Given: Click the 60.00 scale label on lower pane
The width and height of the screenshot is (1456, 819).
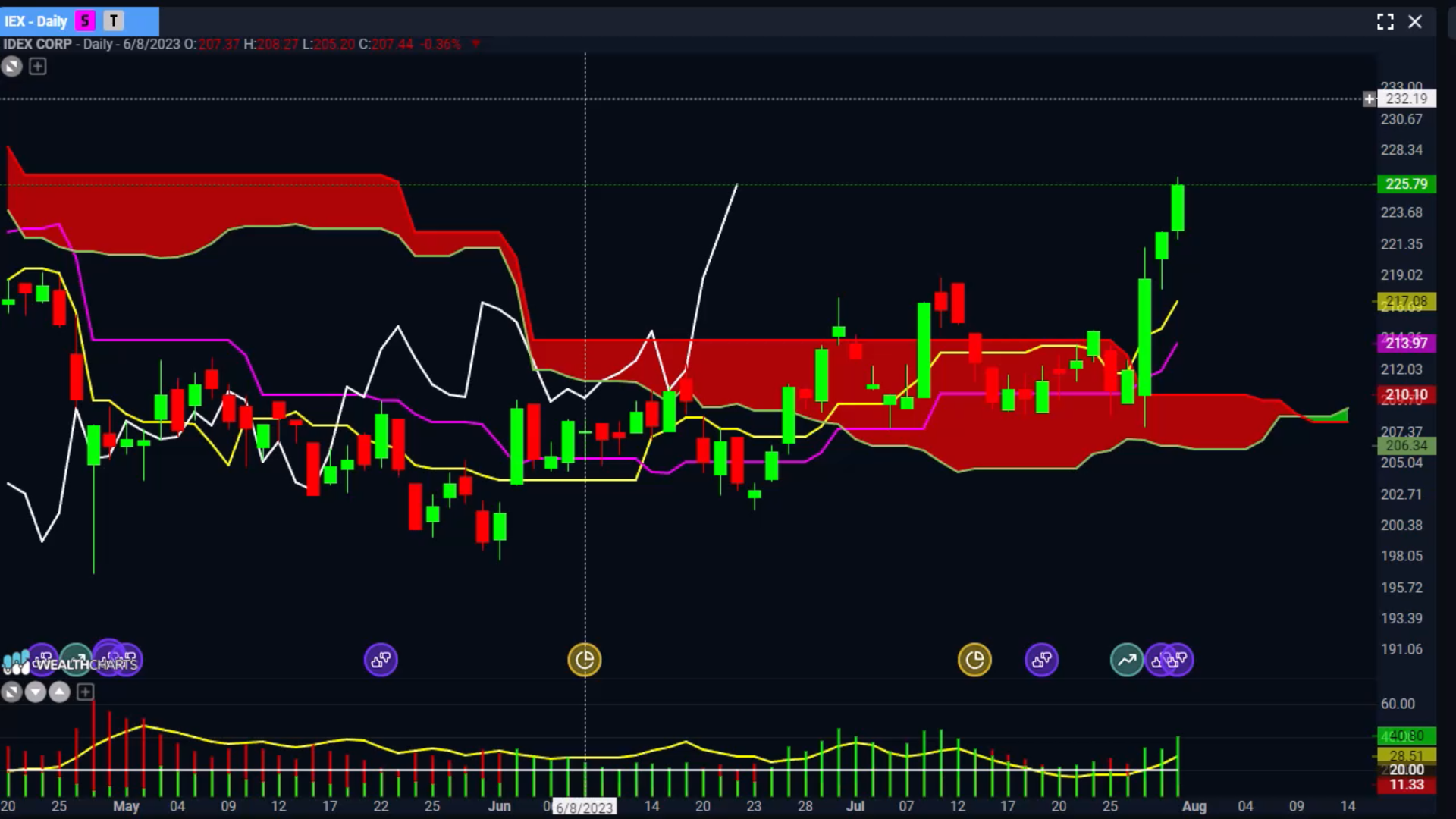Looking at the screenshot, I should [1398, 704].
